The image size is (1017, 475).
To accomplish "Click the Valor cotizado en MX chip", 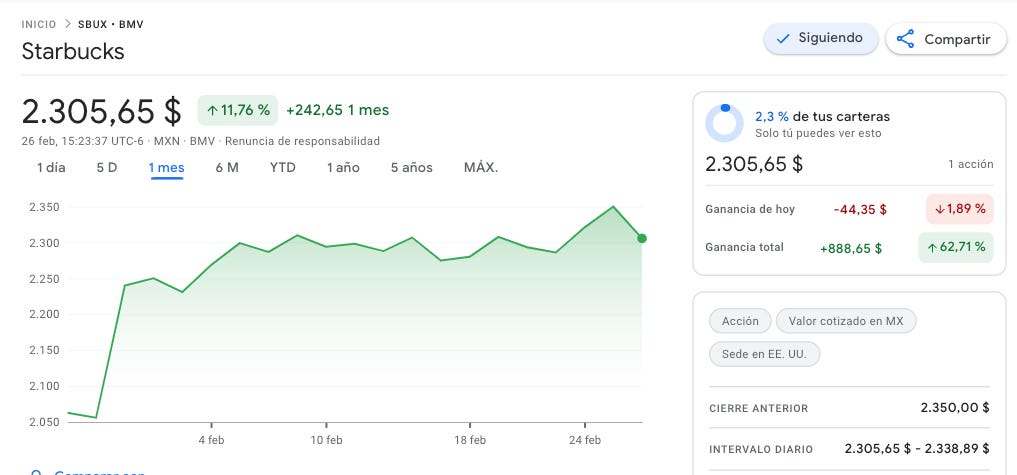I will pos(846,321).
